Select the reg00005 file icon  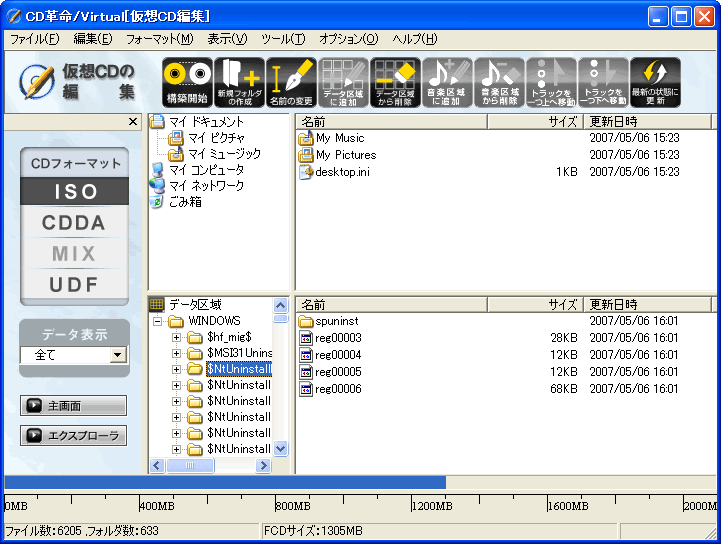tap(305, 372)
